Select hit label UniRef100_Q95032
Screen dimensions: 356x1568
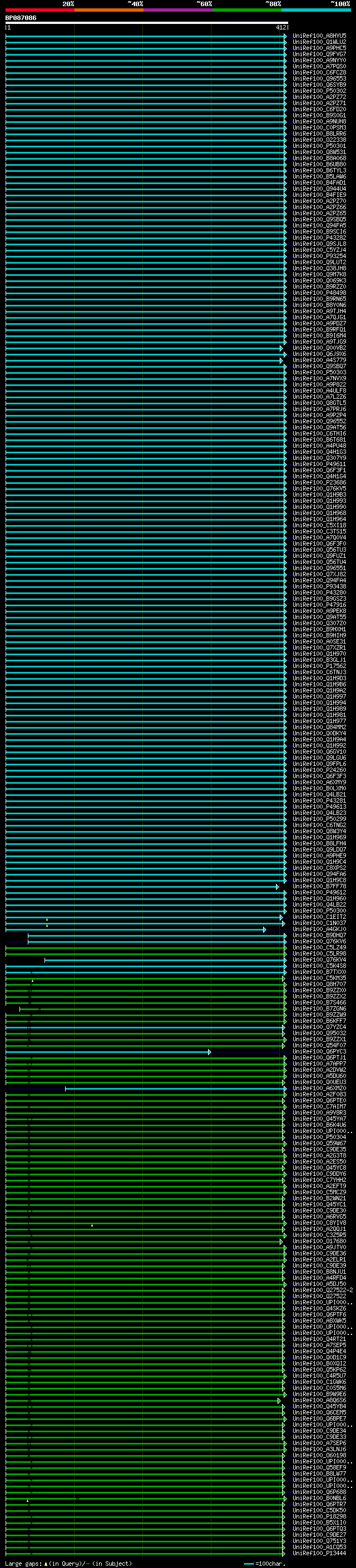(x=319, y=1033)
